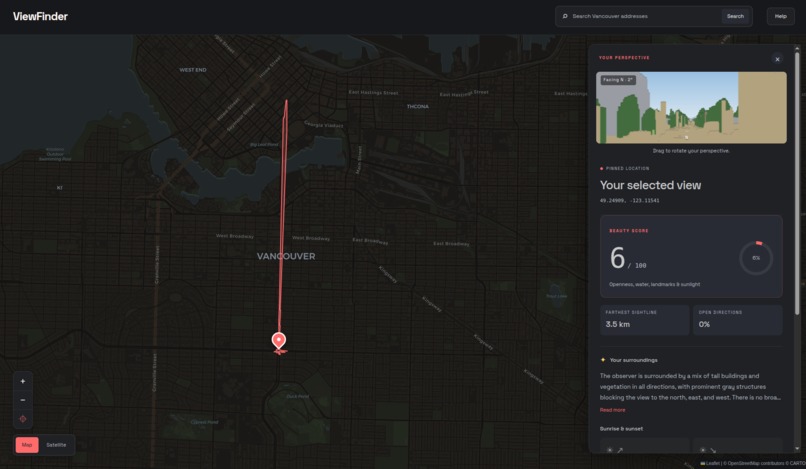Image resolution: width=806 pixels, height=469 pixels.
Task: Click the Pinned Location label
Action: [627, 168]
